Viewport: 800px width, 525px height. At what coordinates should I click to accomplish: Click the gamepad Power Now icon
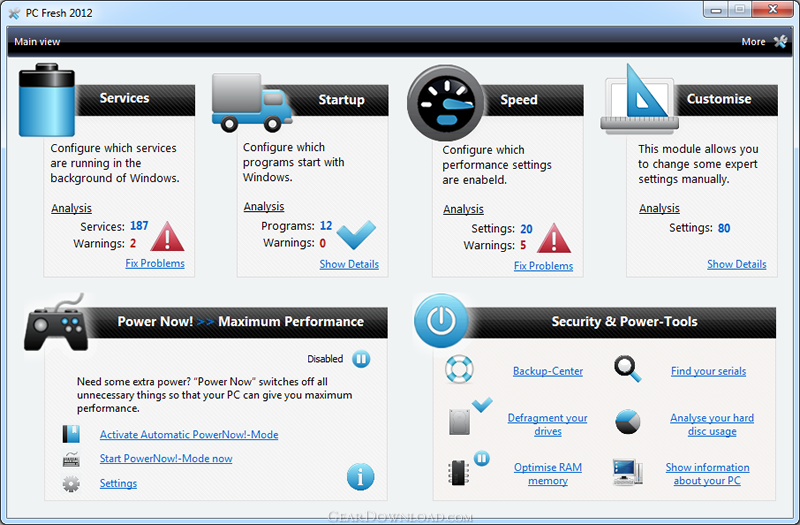click(x=56, y=323)
